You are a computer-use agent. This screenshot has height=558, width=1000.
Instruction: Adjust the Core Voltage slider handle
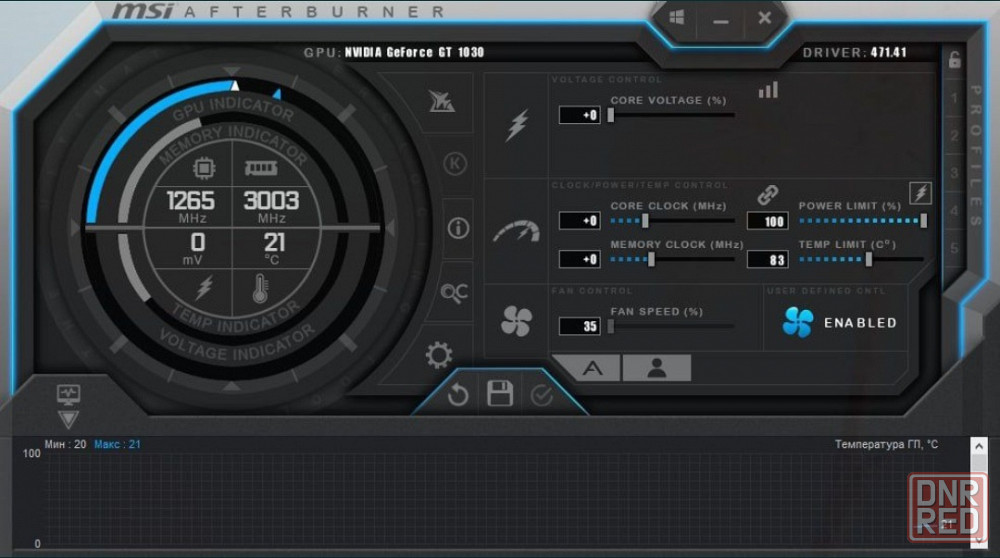(x=610, y=115)
